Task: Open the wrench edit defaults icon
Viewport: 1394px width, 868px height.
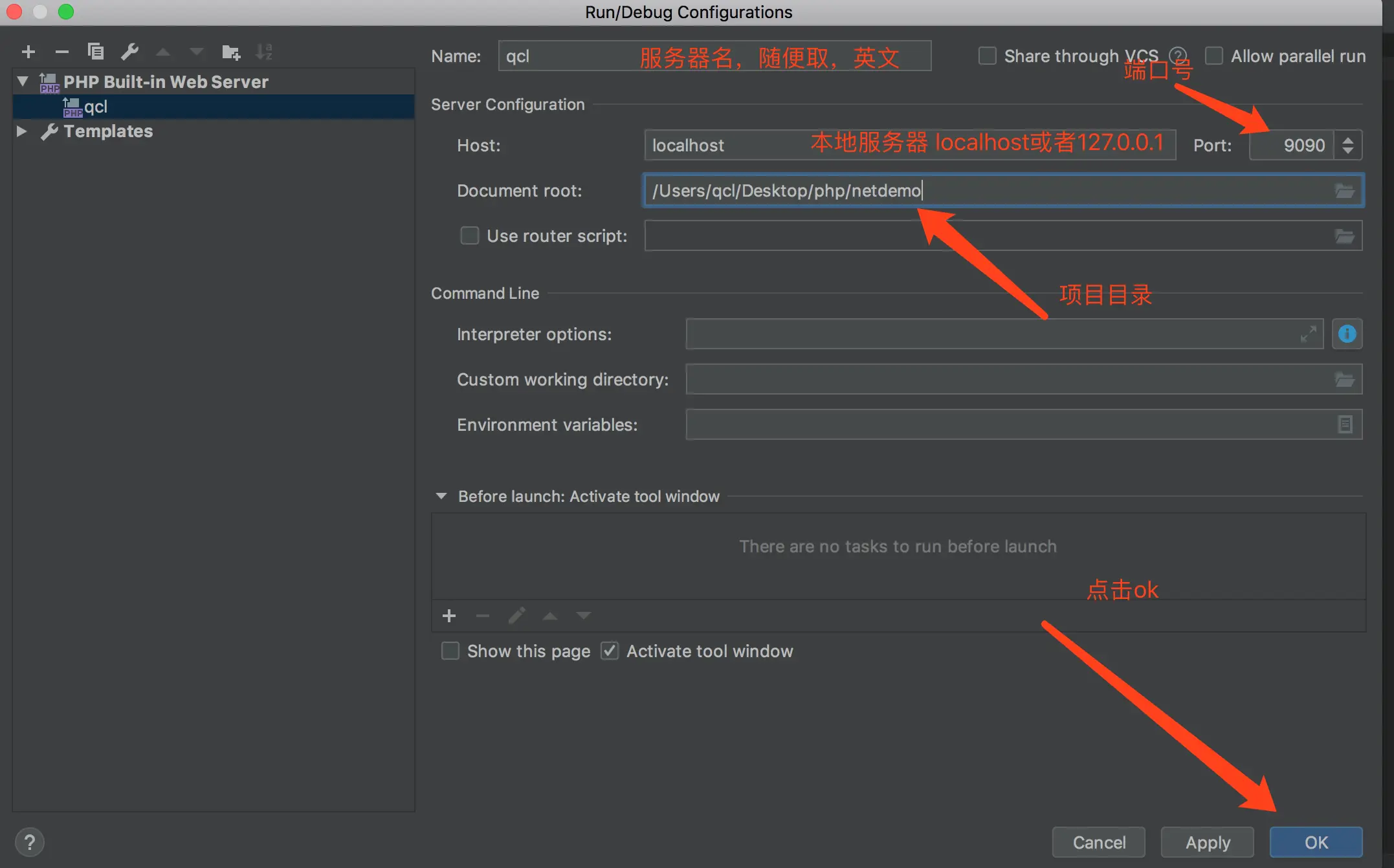Action: coord(129,52)
